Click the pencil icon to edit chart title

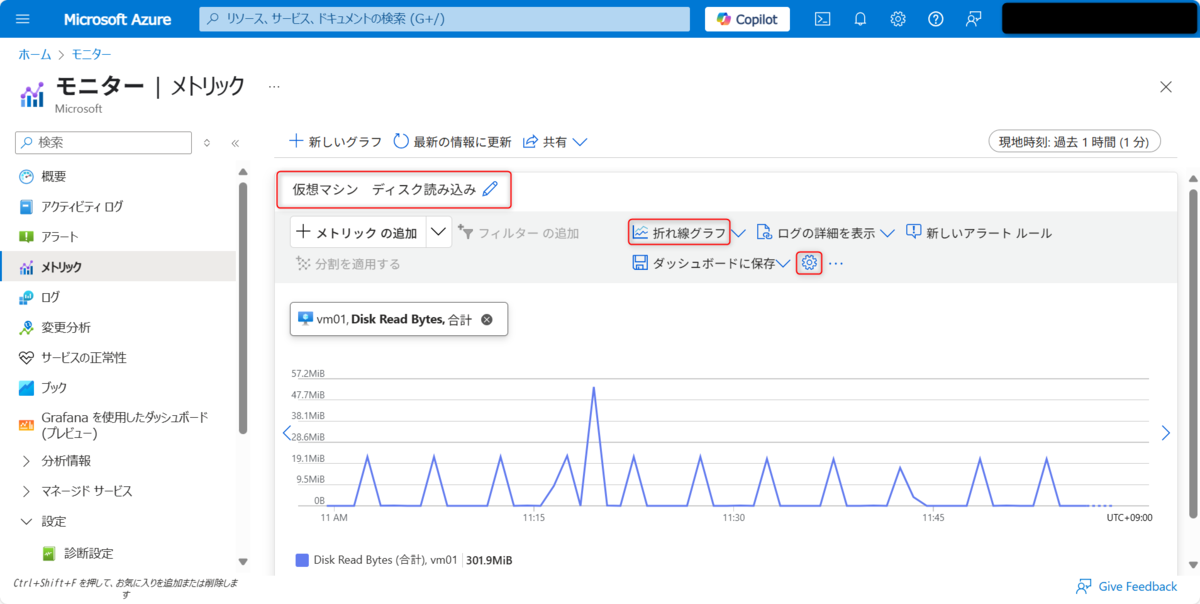pyautogui.click(x=490, y=189)
